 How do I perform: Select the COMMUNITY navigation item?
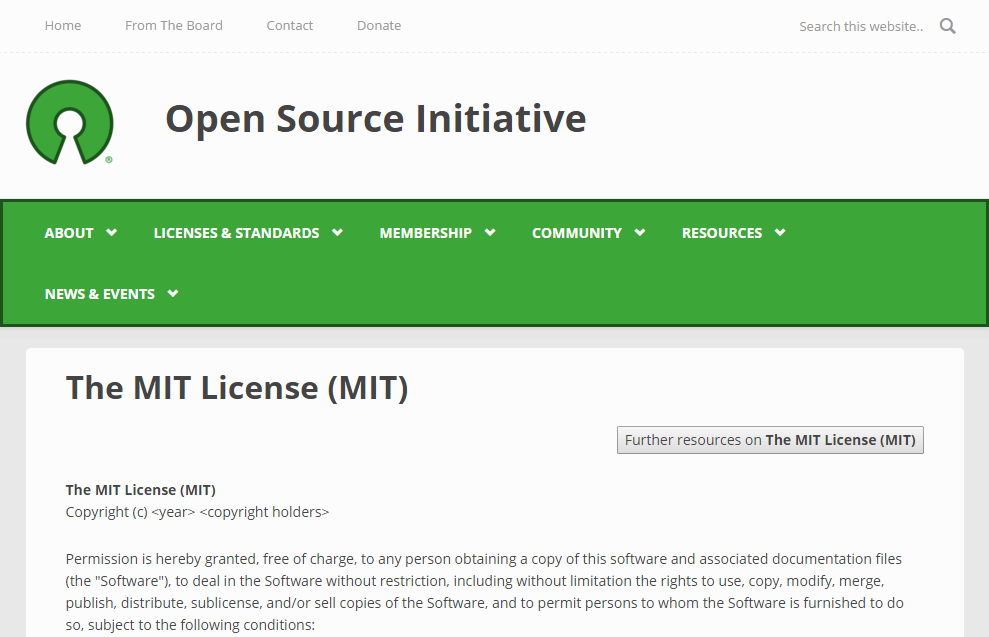[x=576, y=233]
